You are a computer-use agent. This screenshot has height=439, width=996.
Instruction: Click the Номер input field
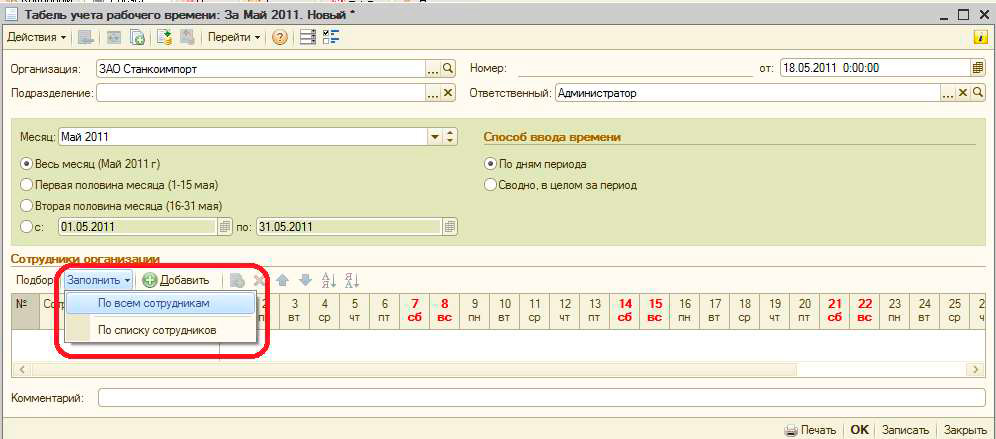coord(635,69)
